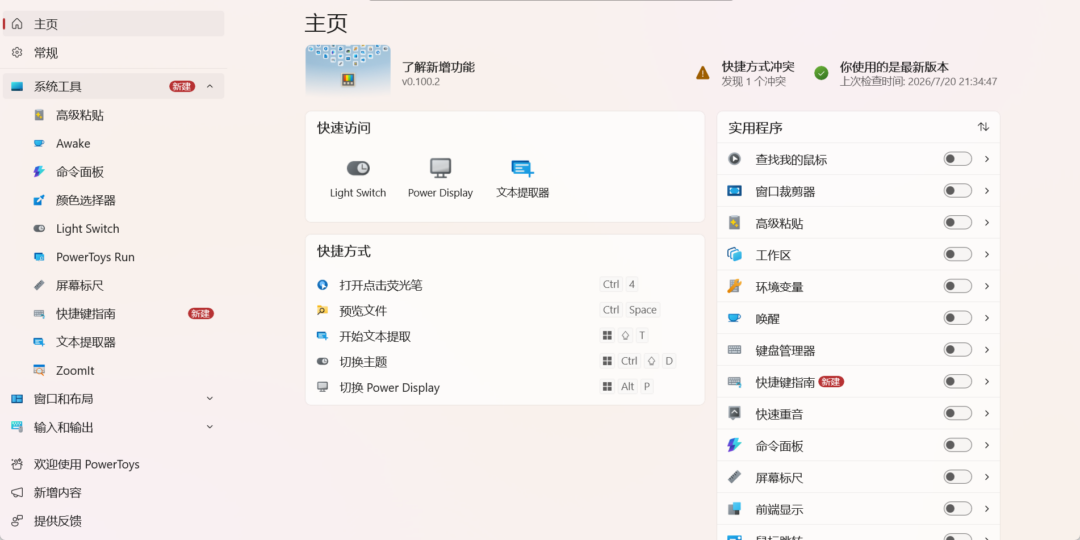Screen dimensions: 1080x540
Task: Launch the Power Display quick access icon
Action: [x=440, y=168]
